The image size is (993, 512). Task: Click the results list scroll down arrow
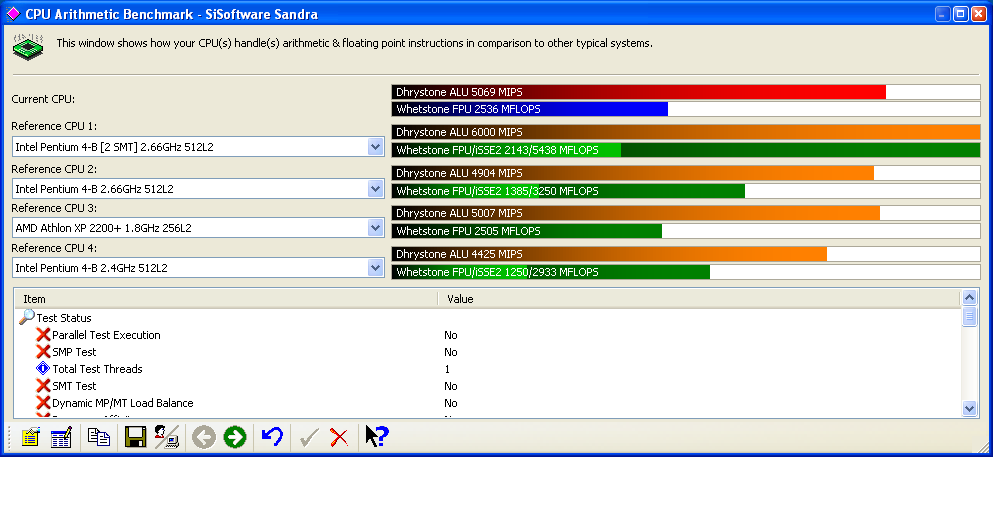970,409
